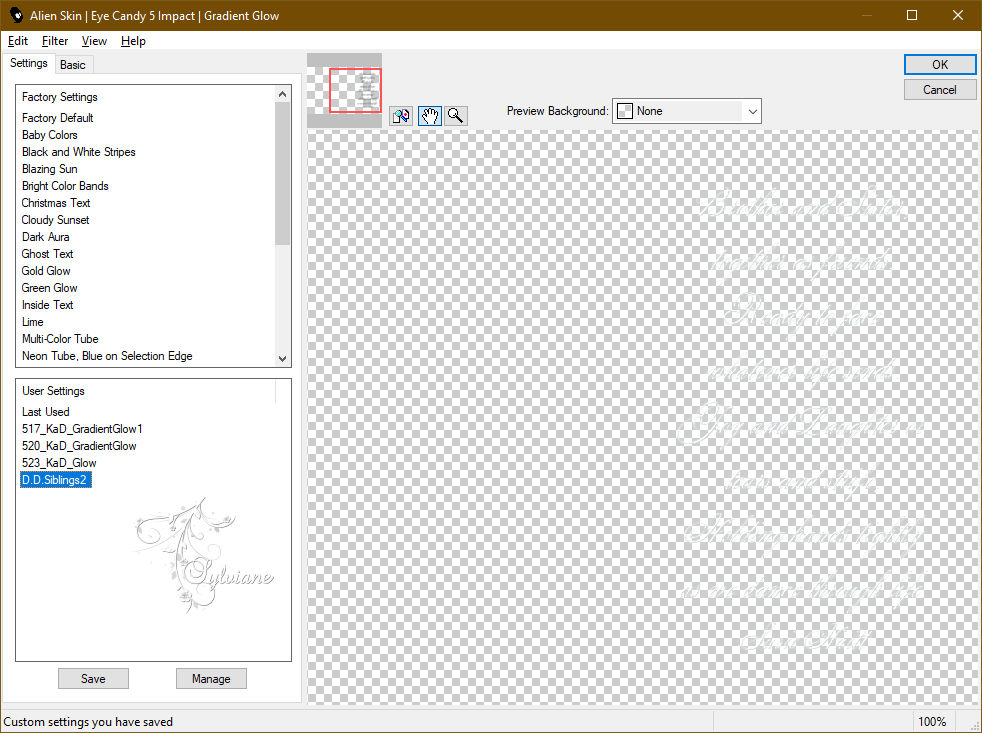Select the Factory Default preset
Image resolution: width=982 pixels, height=733 pixels.
[58, 118]
